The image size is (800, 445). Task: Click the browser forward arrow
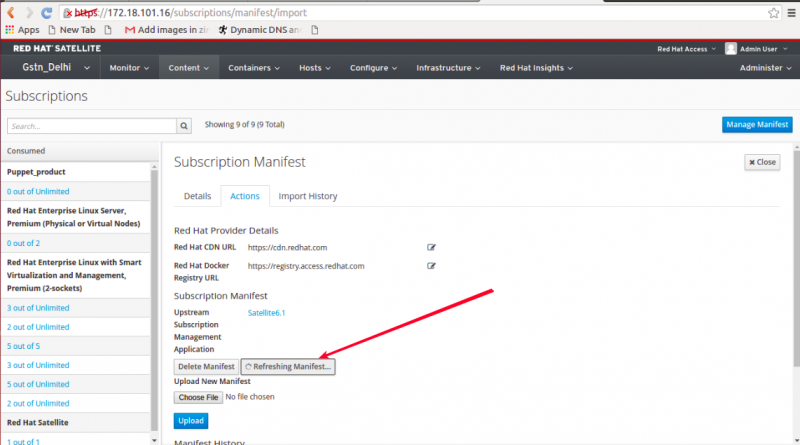[x=29, y=13]
